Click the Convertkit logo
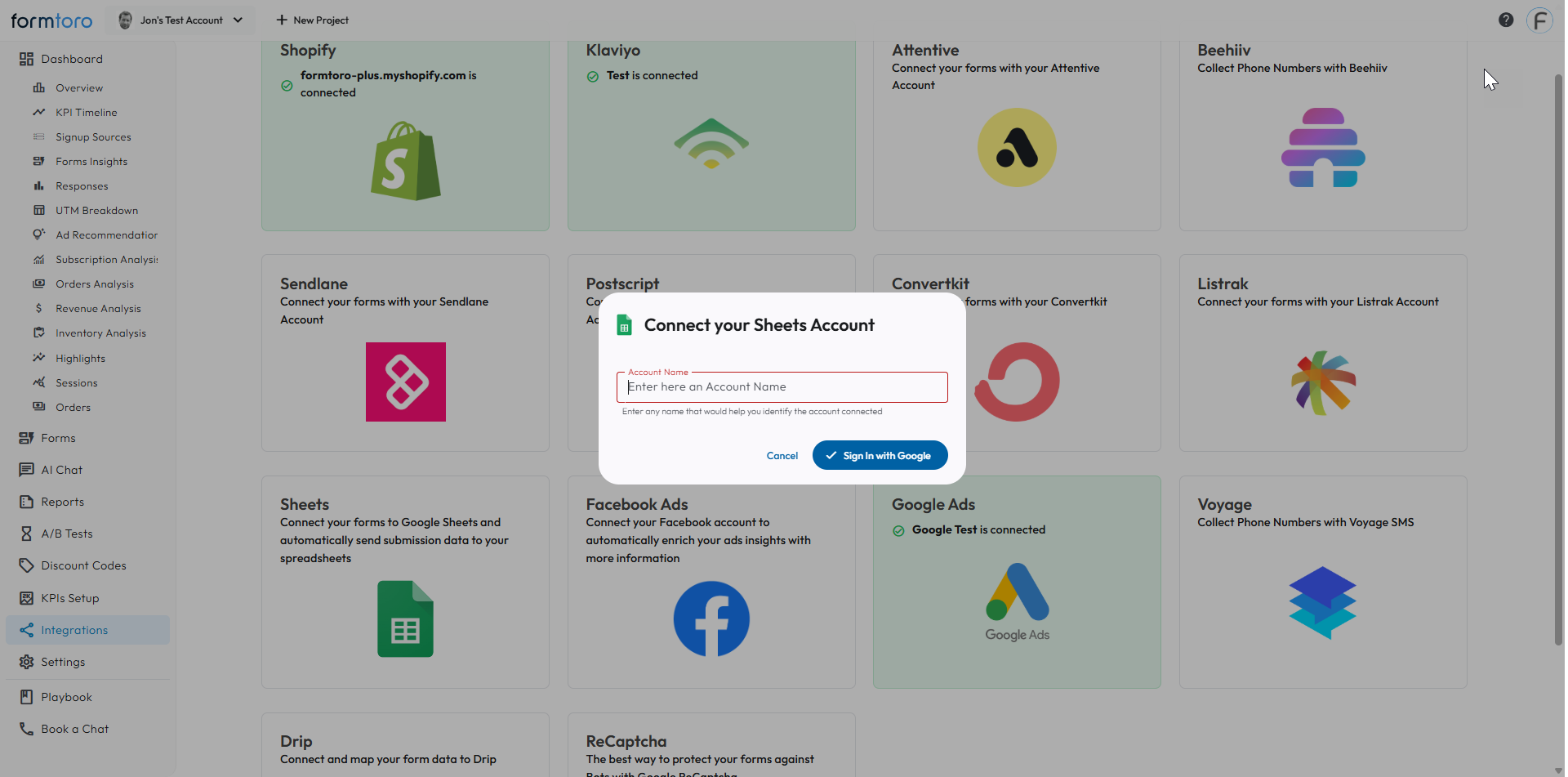The width and height of the screenshot is (1568, 777). (1017, 382)
